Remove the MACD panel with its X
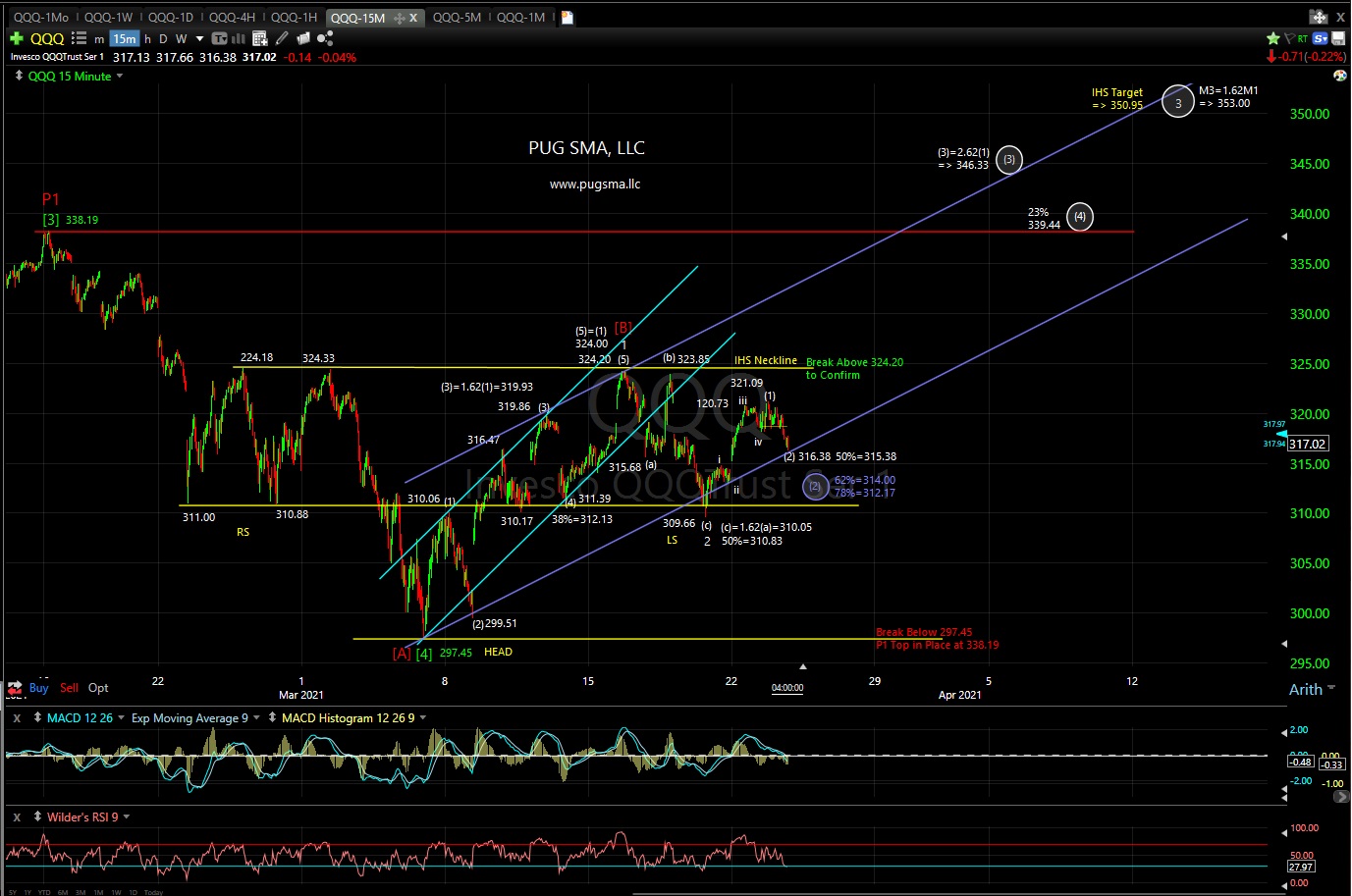 (17, 718)
